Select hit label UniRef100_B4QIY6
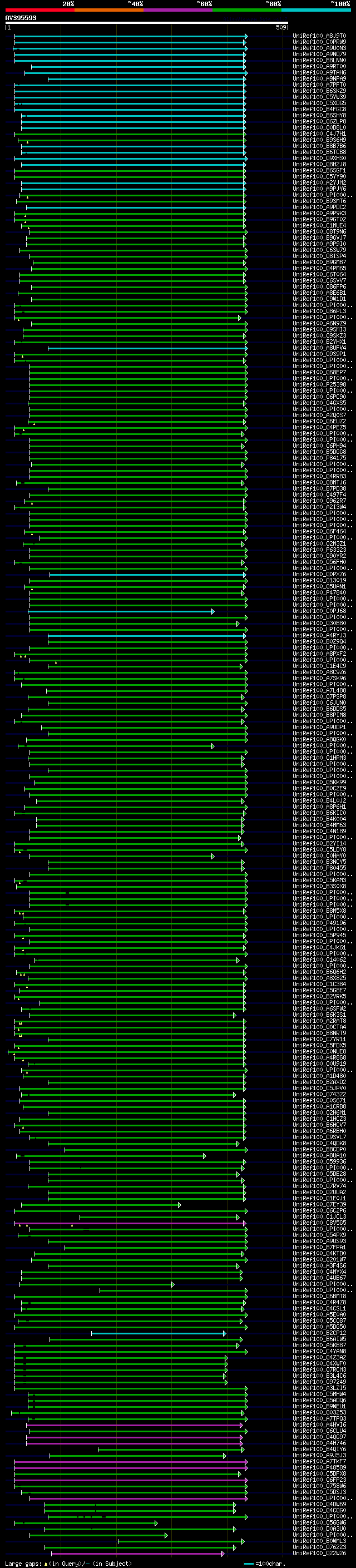Viewport: 356px width, 1568px height. (x=319, y=1449)
